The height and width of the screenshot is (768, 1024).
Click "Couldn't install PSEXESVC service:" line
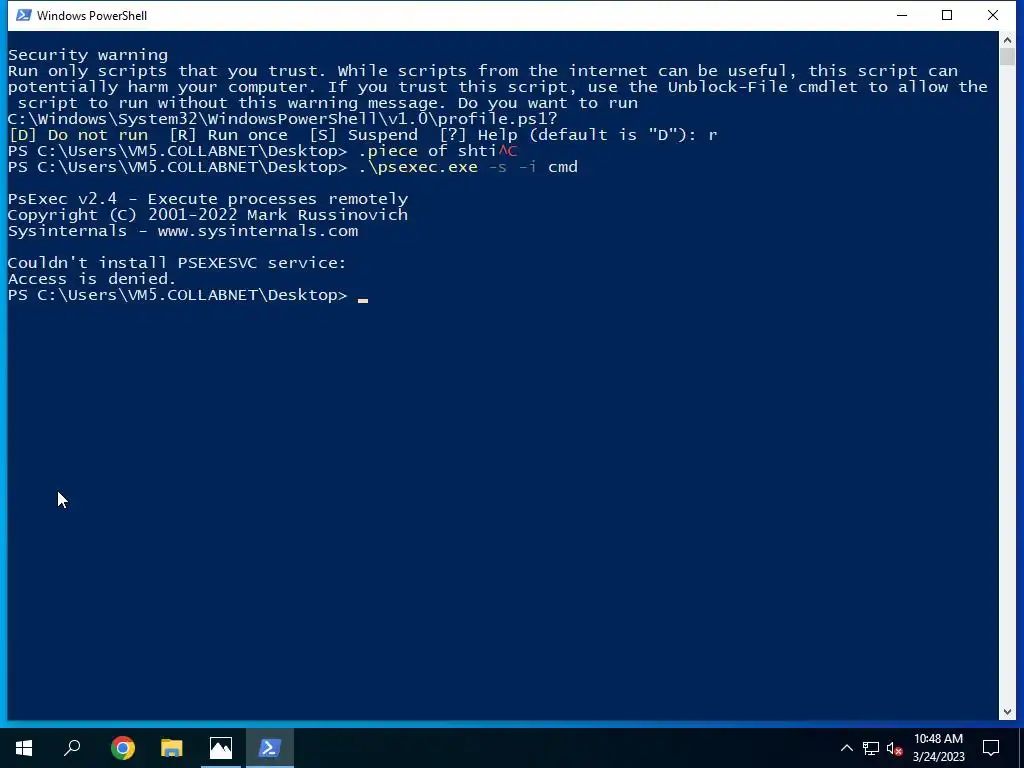coord(177,263)
